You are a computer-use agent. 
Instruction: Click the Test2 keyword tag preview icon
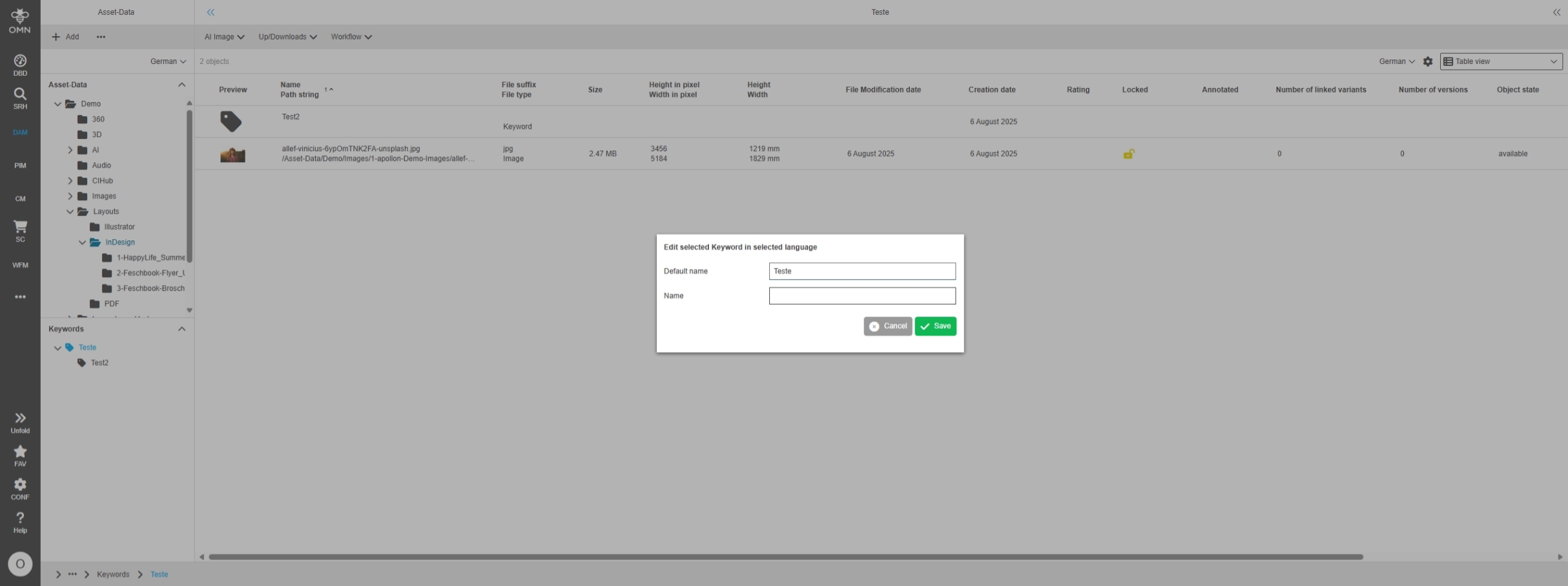pyautogui.click(x=231, y=121)
